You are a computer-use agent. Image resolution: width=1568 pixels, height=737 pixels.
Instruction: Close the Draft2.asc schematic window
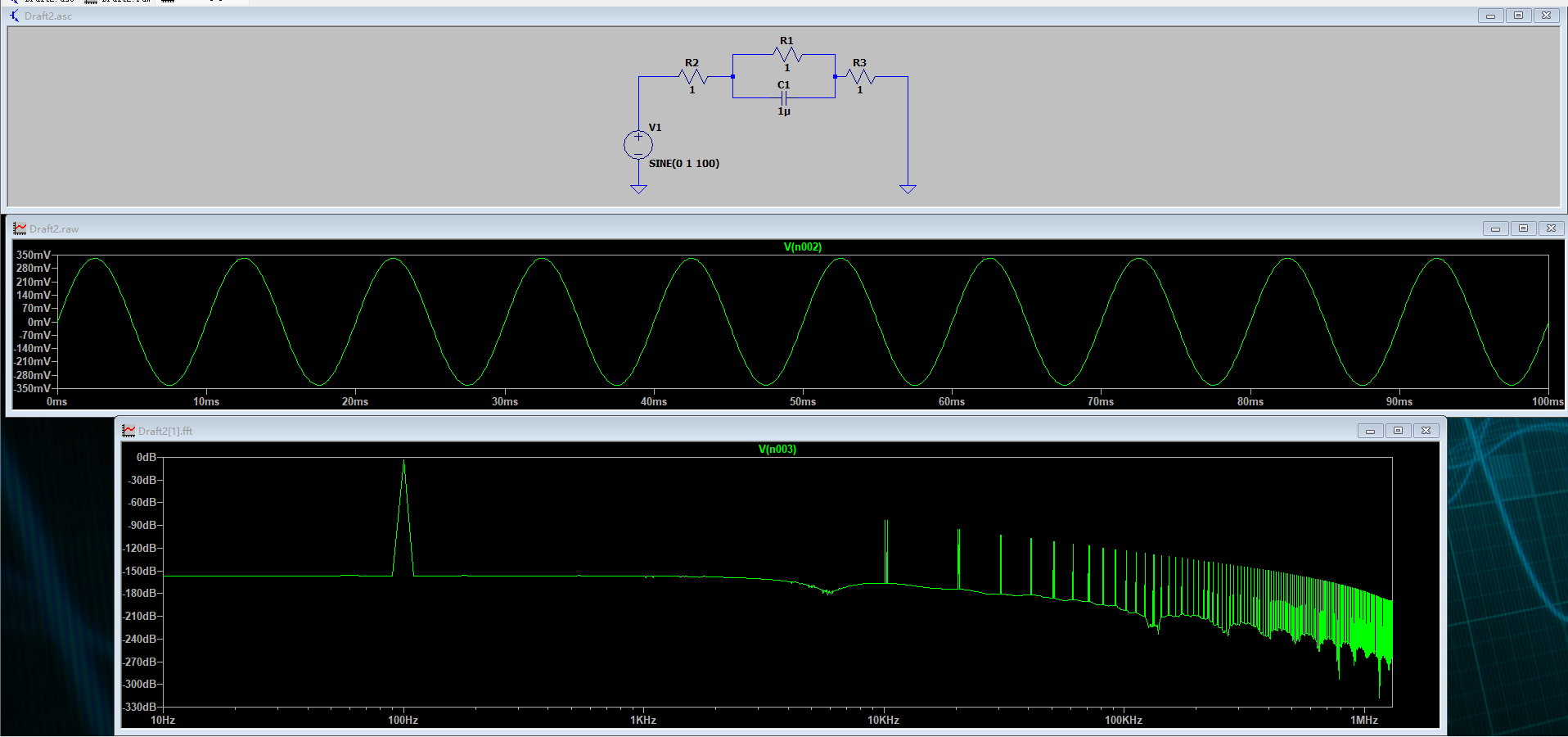tap(1546, 16)
